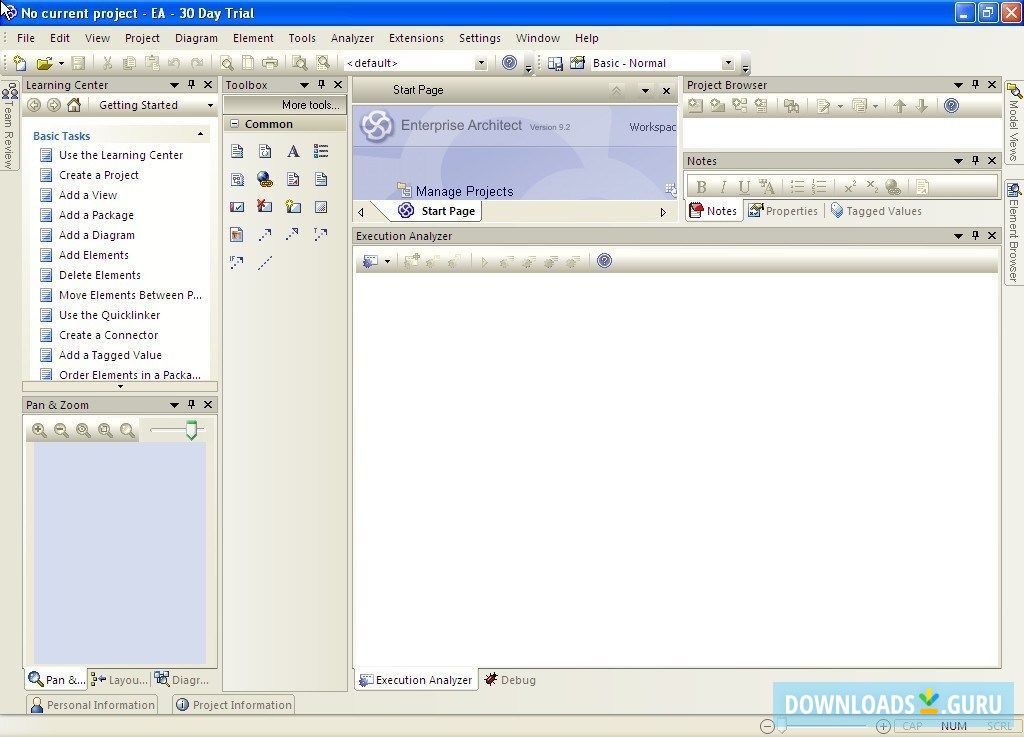The image size is (1024, 737).
Task: Click the status bar zoom slider handle
Action: 782,725
